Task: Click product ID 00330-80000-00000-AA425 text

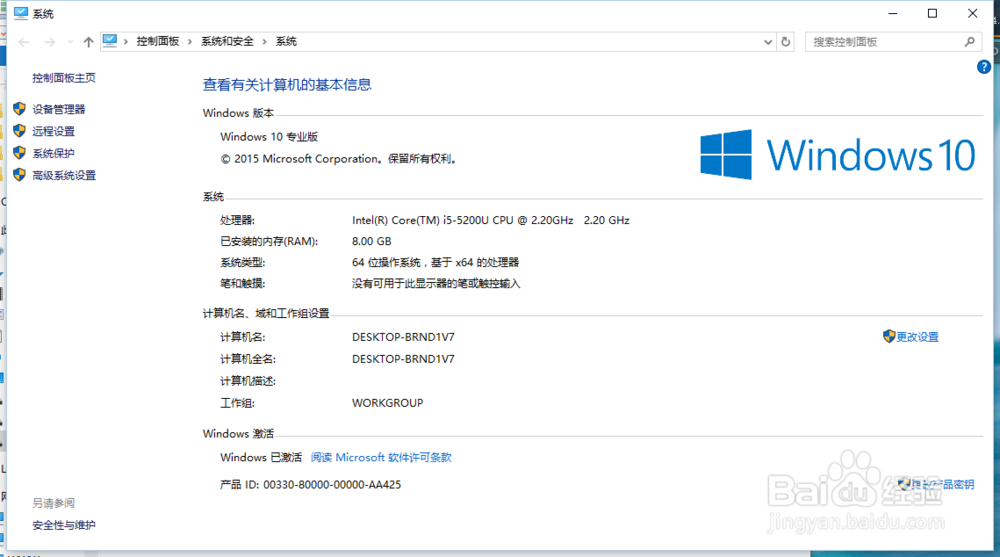Action: point(311,485)
